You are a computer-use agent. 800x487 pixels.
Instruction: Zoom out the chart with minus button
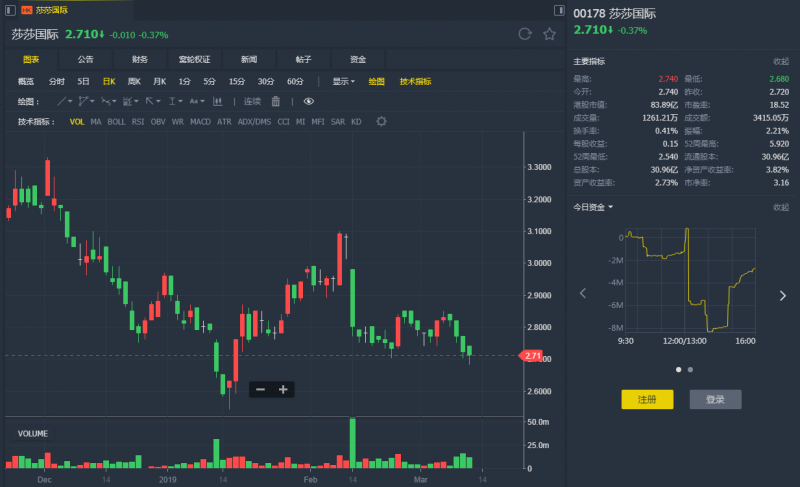pyautogui.click(x=260, y=390)
